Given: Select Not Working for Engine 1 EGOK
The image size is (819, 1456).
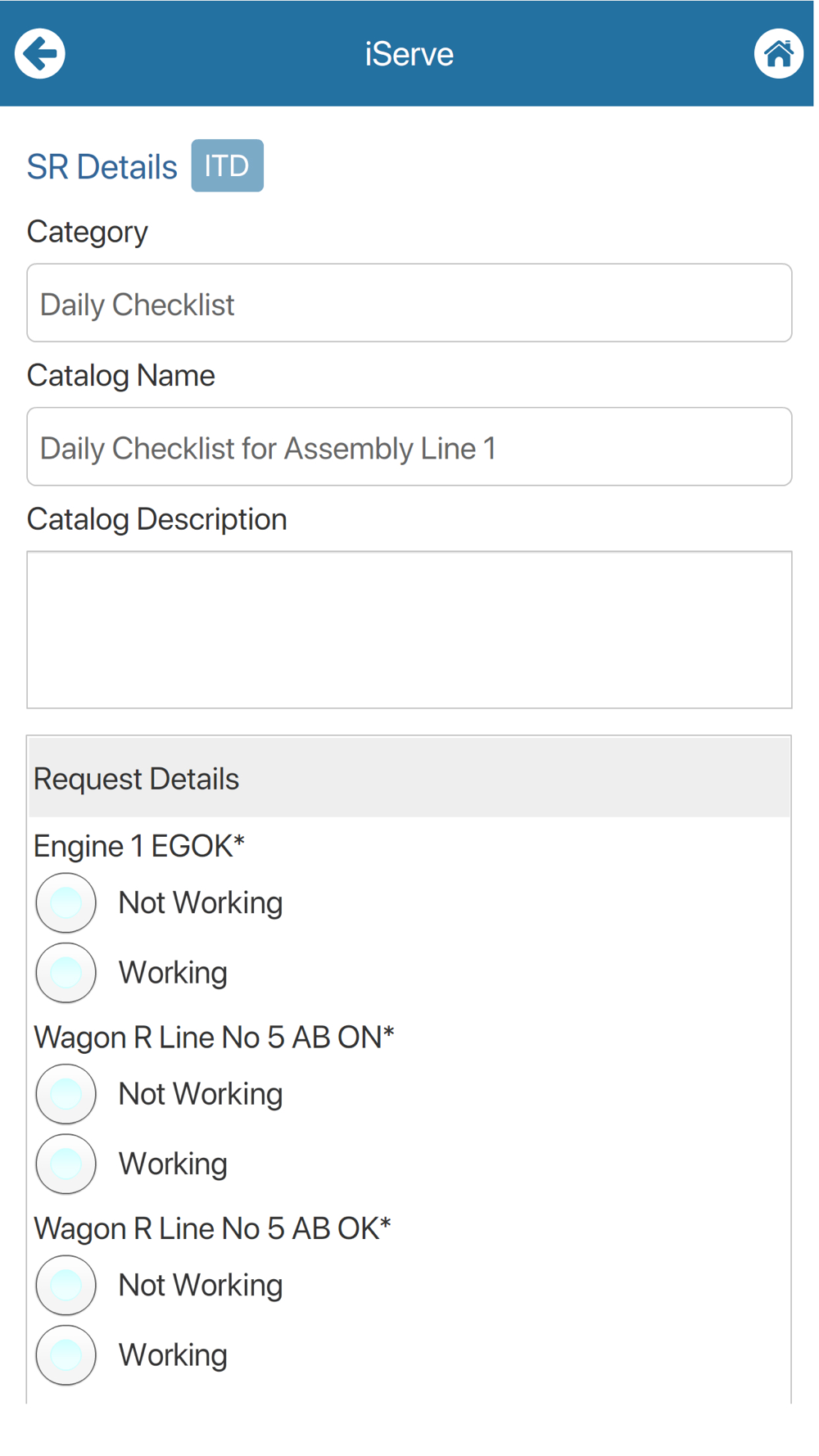Looking at the screenshot, I should click(66, 903).
